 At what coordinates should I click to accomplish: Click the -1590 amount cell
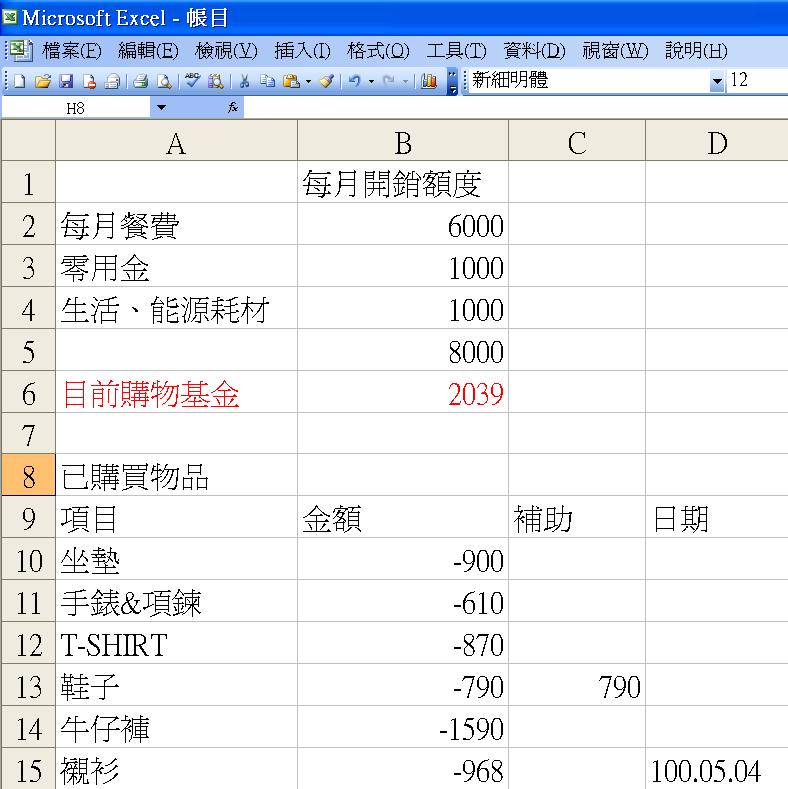pos(403,727)
